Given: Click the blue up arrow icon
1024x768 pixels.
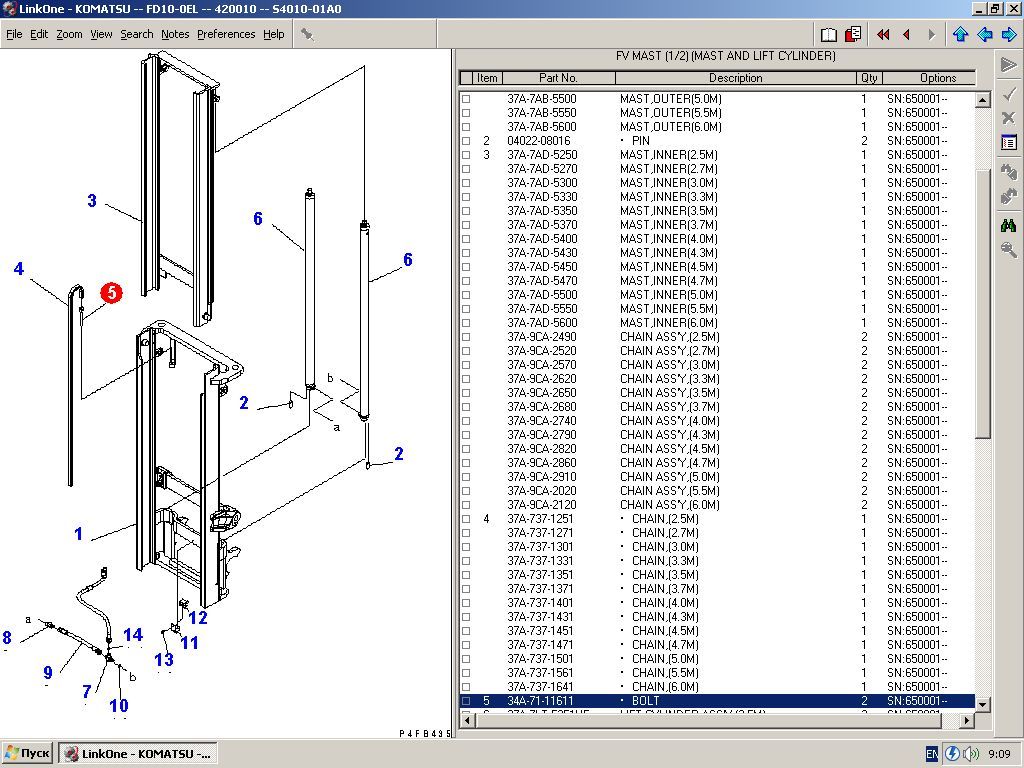Looking at the screenshot, I should click(960, 34).
